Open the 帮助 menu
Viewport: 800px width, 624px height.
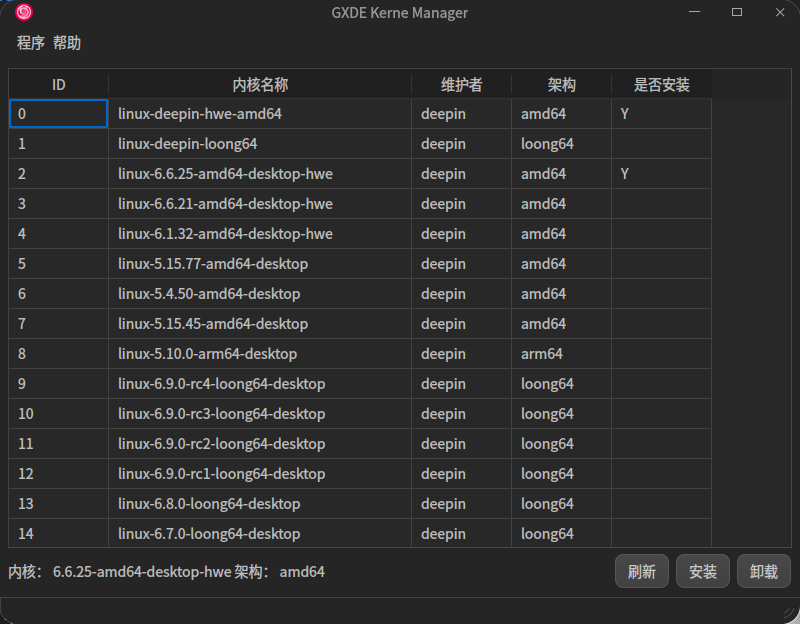pos(66,43)
